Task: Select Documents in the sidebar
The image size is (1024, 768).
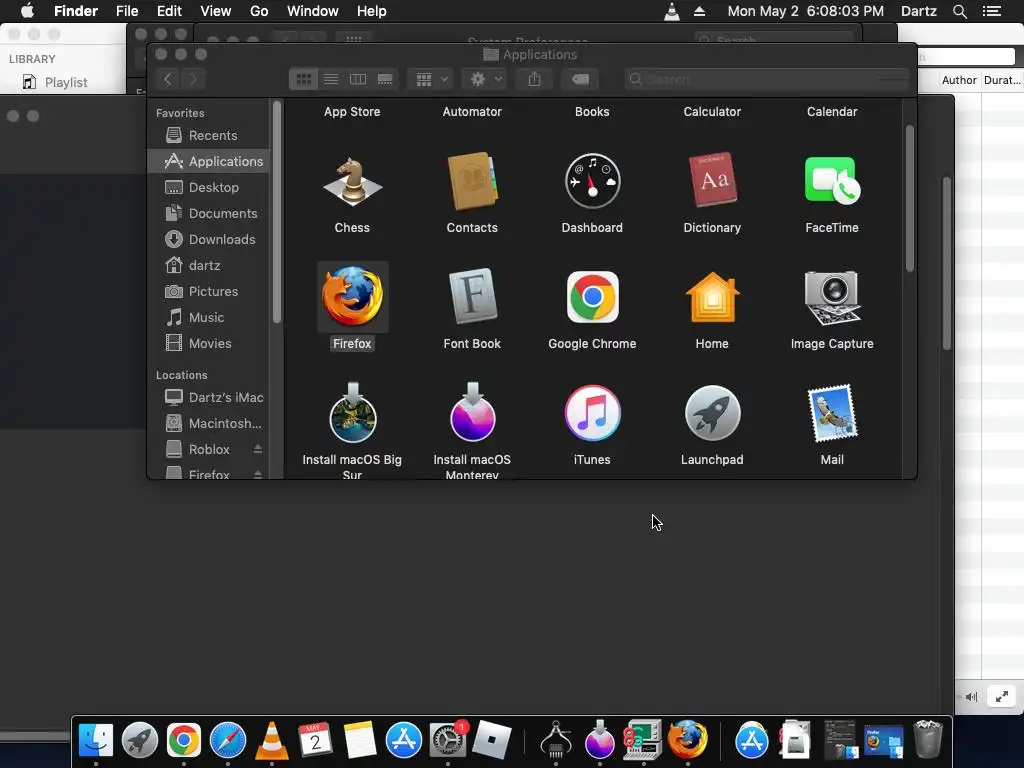Action: coord(208,214)
